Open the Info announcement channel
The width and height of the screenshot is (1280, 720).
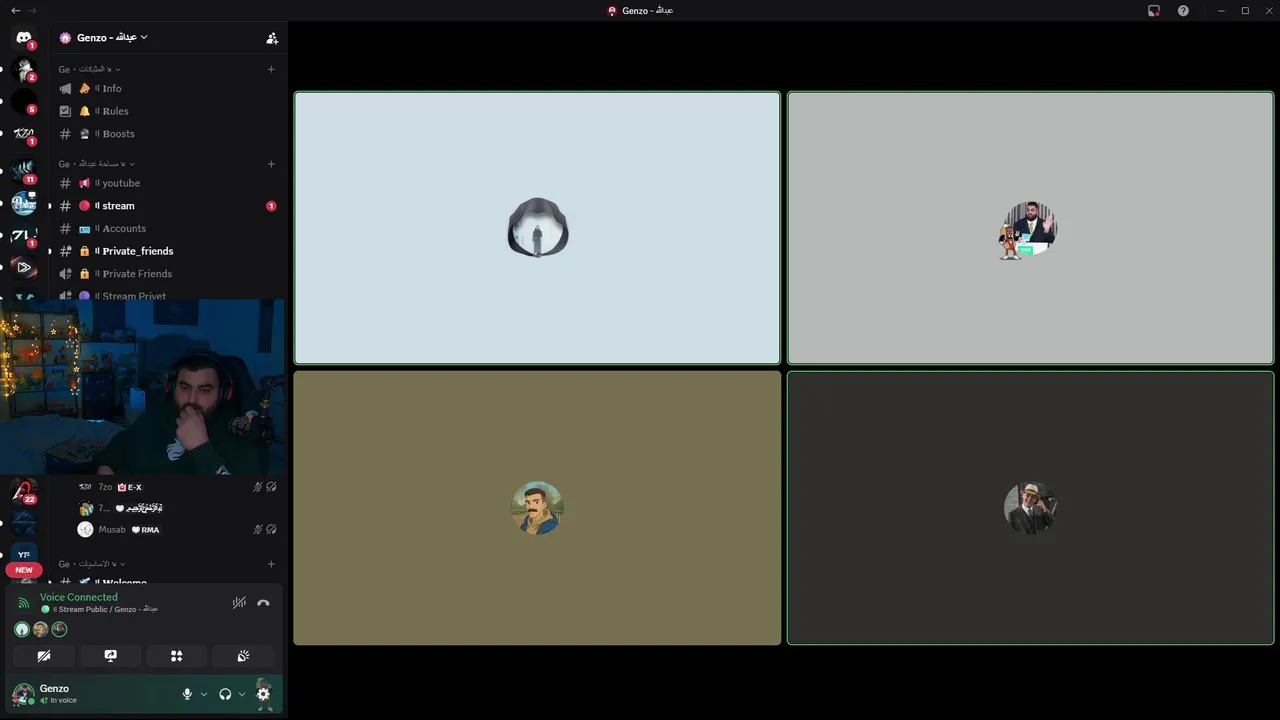(167, 88)
